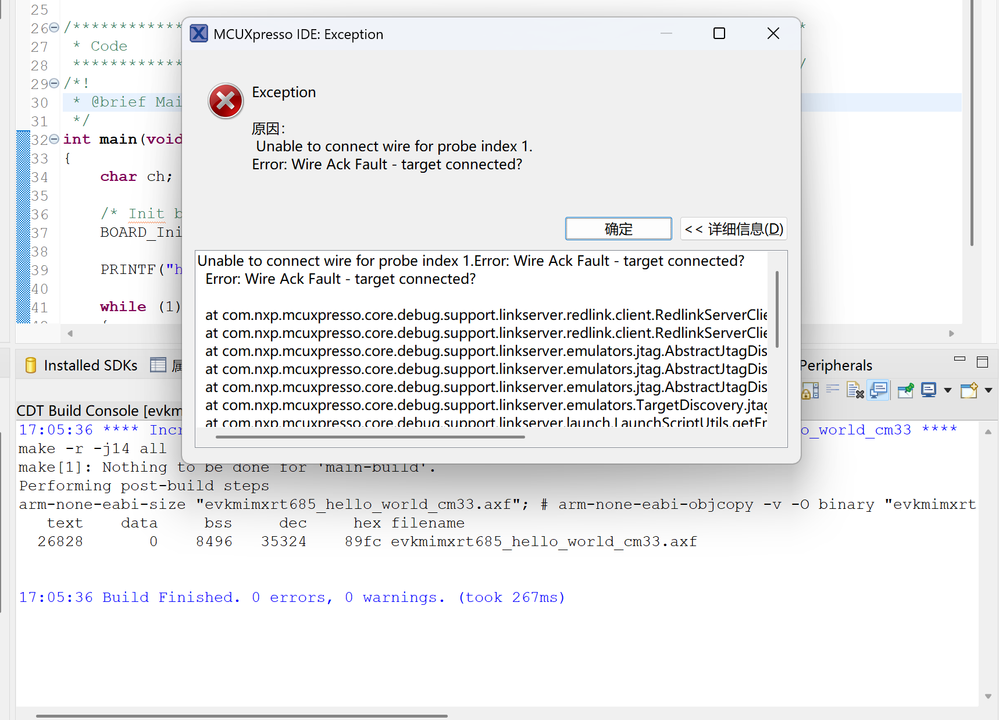Click the 'while (1)' line in the editor

tap(140, 306)
